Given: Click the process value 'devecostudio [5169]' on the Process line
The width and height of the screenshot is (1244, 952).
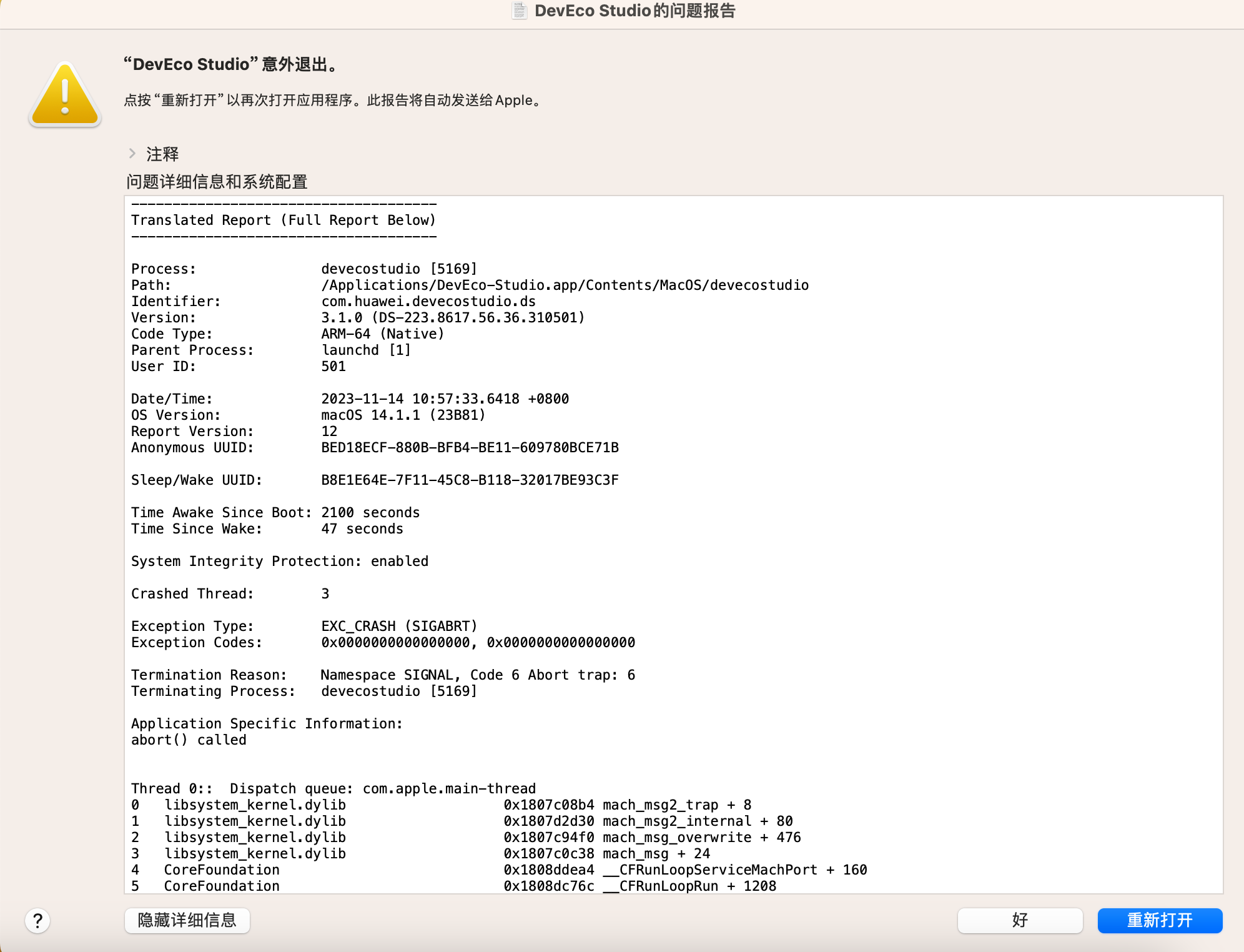Looking at the screenshot, I should coord(399,269).
